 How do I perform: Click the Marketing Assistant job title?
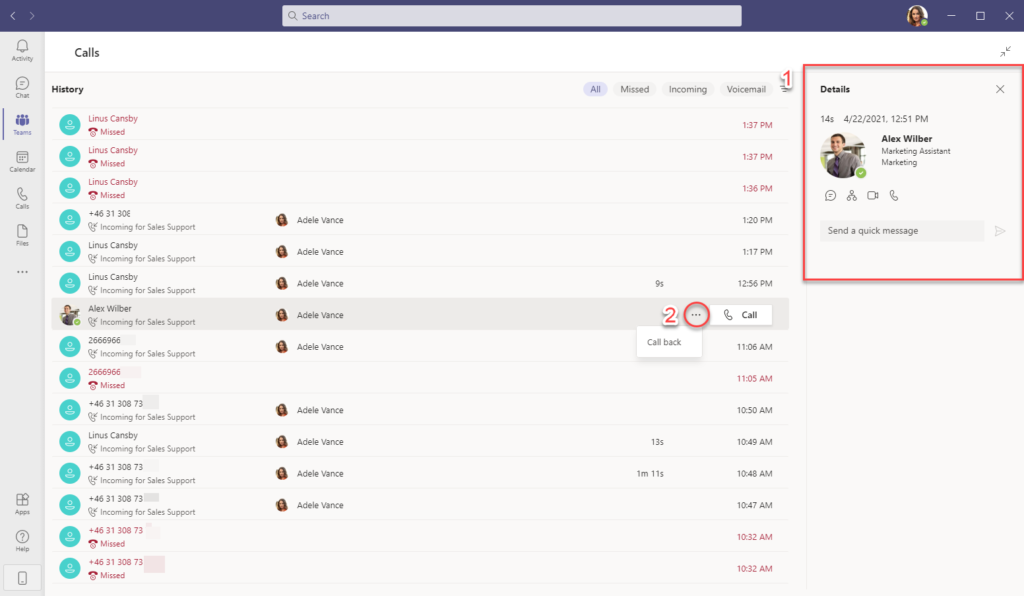(x=916, y=151)
